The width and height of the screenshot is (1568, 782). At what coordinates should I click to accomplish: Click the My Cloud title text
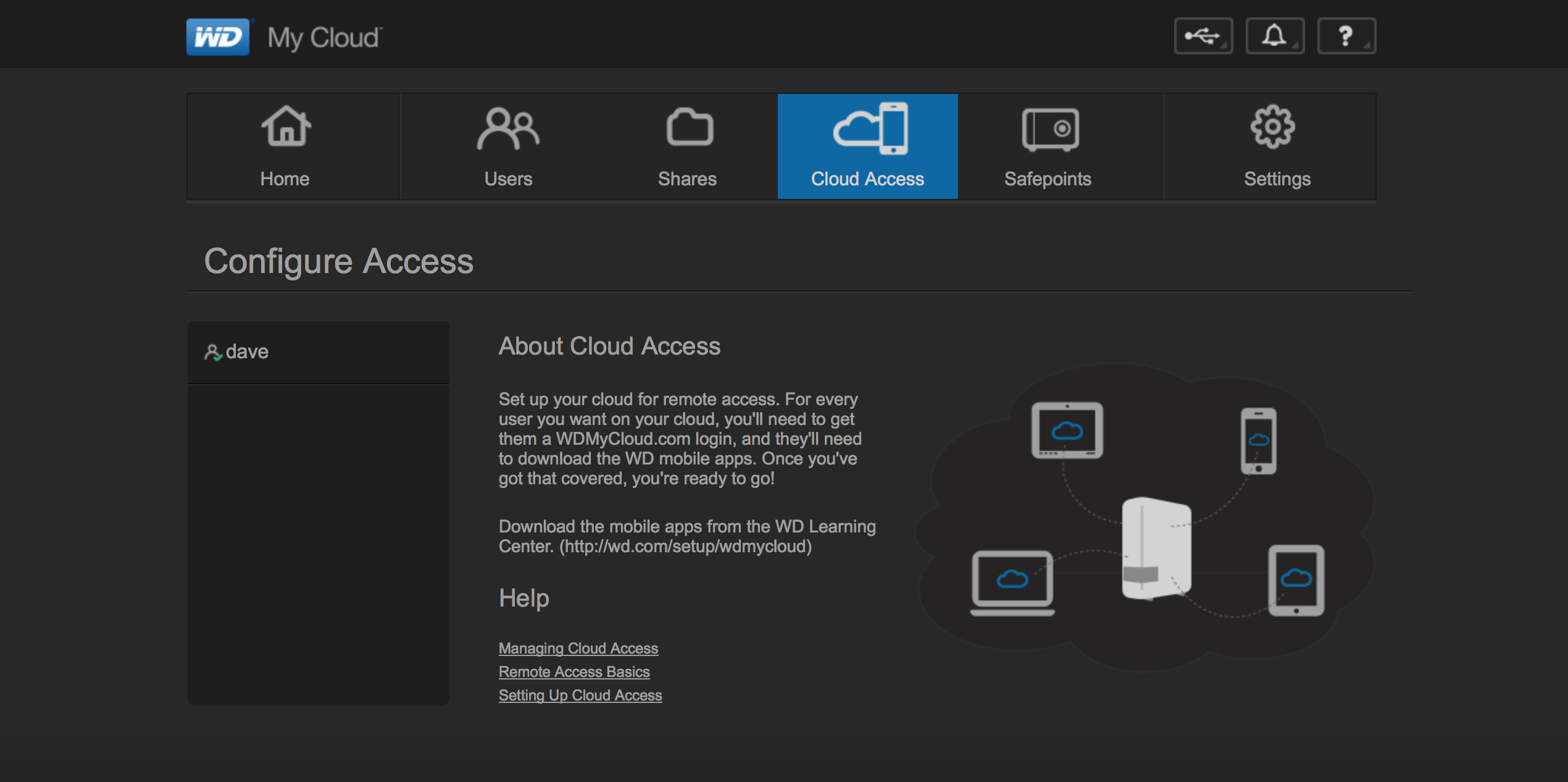pyautogui.click(x=324, y=38)
